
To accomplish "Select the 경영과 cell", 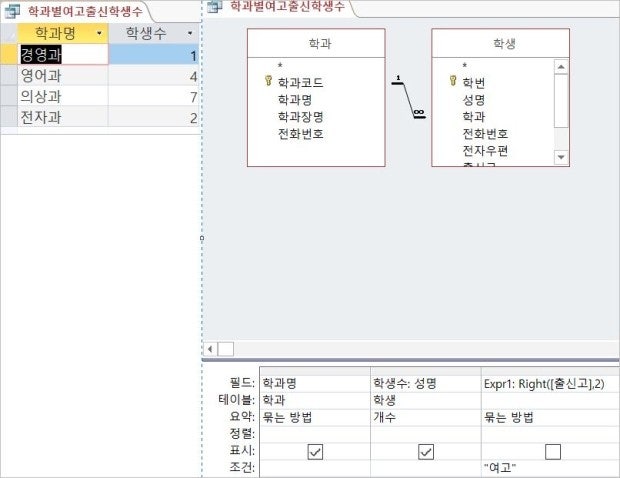I will click(x=63, y=54).
